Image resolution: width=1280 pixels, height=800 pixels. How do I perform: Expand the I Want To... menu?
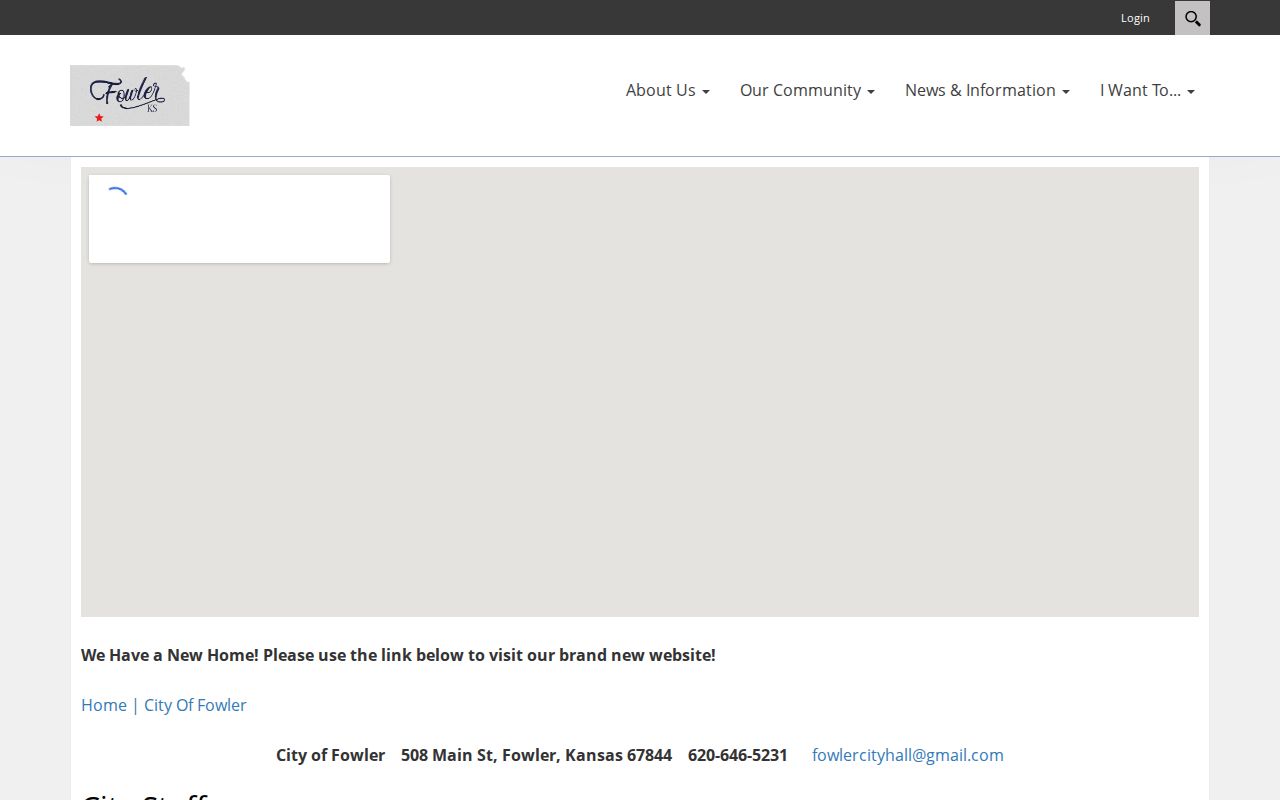tap(1147, 90)
